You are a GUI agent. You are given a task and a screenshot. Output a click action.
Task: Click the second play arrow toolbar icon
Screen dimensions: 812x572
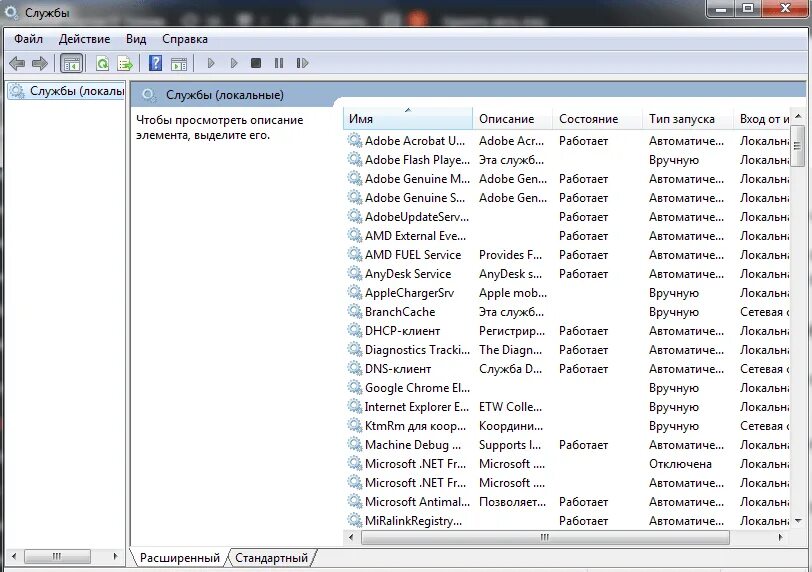234,63
